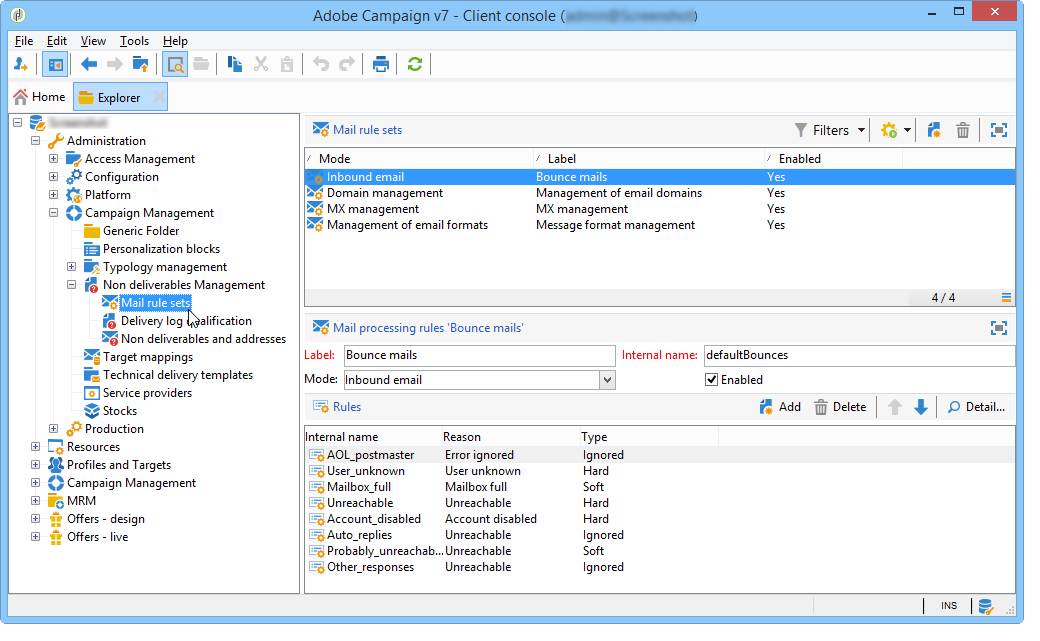The width and height of the screenshot is (1040, 641).
Task: Click the copy toolbar icon
Action: pos(234,64)
